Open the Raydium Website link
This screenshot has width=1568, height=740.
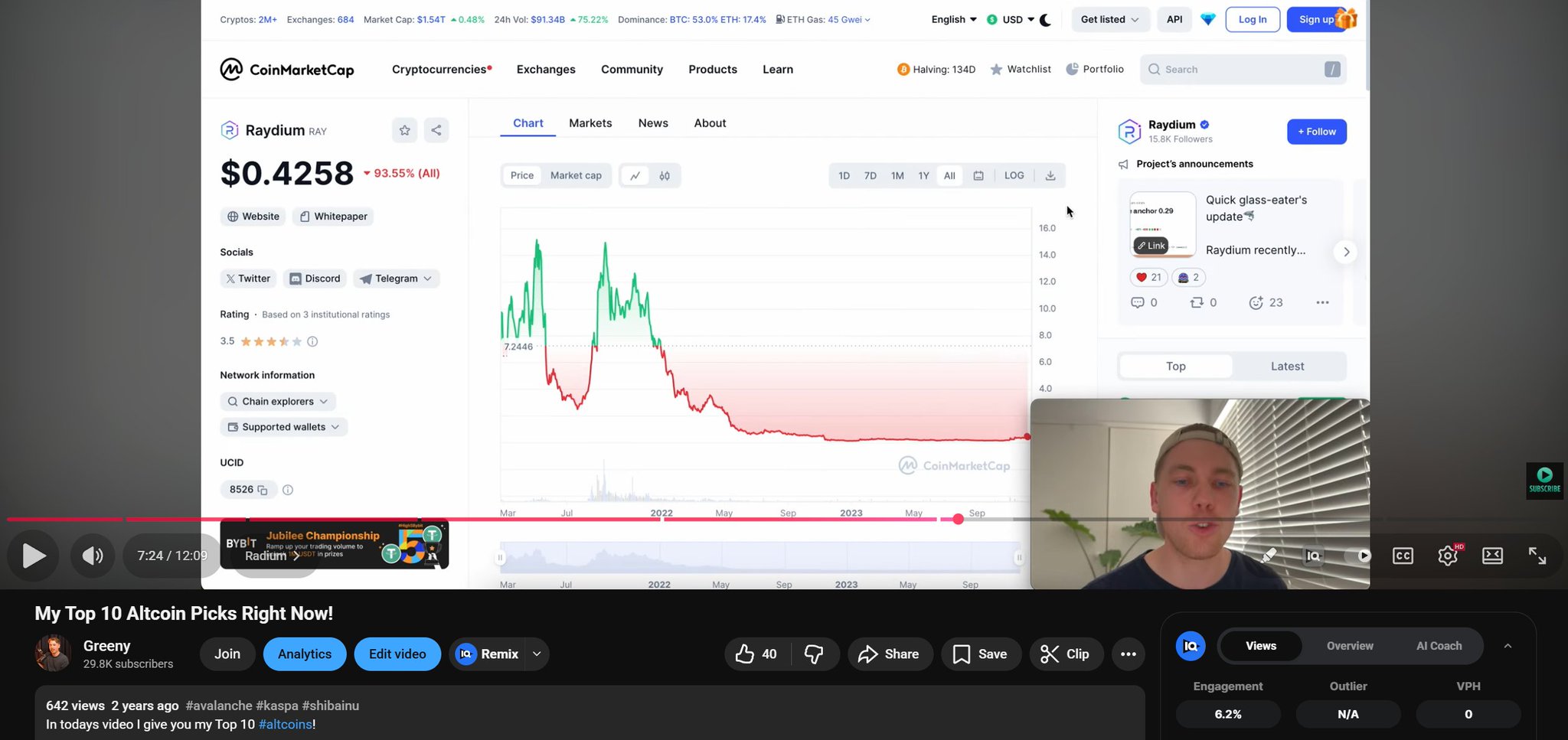[x=253, y=217]
